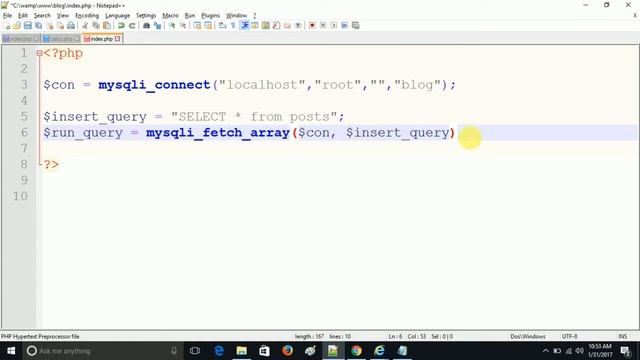Open the Encoding menu

tap(87, 16)
